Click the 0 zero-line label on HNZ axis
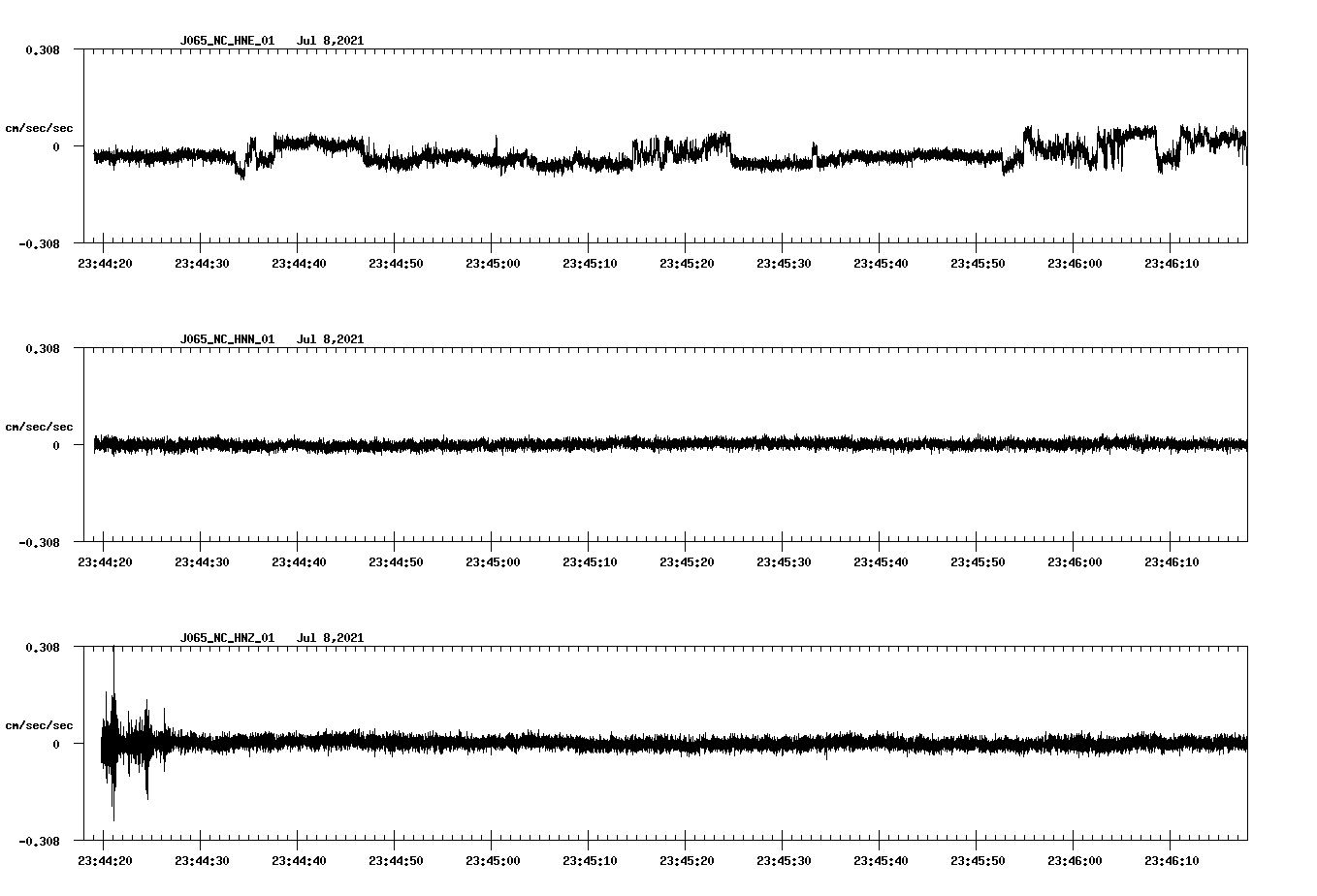 (x=56, y=744)
